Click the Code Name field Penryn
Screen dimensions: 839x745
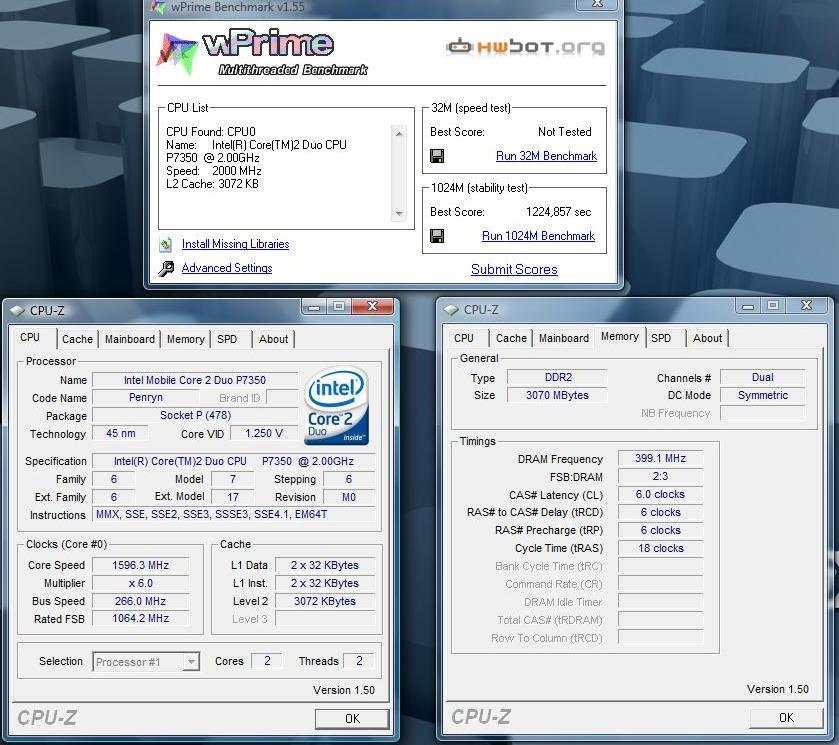pos(146,398)
